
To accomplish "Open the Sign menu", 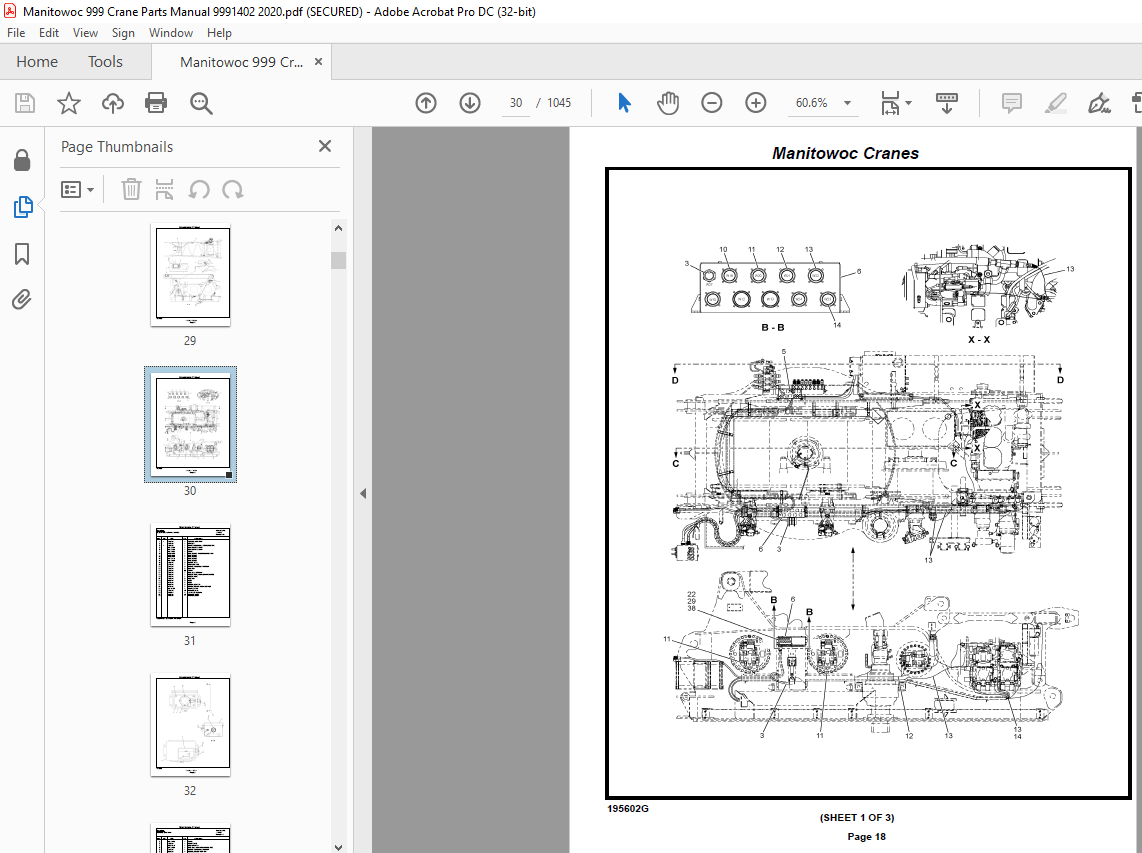I will (123, 33).
